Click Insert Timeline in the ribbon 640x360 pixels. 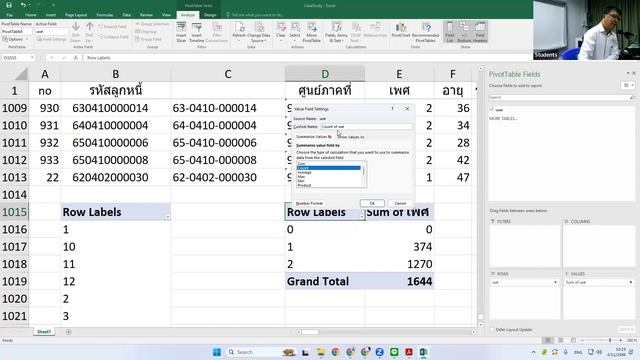(x=196, y=33)
